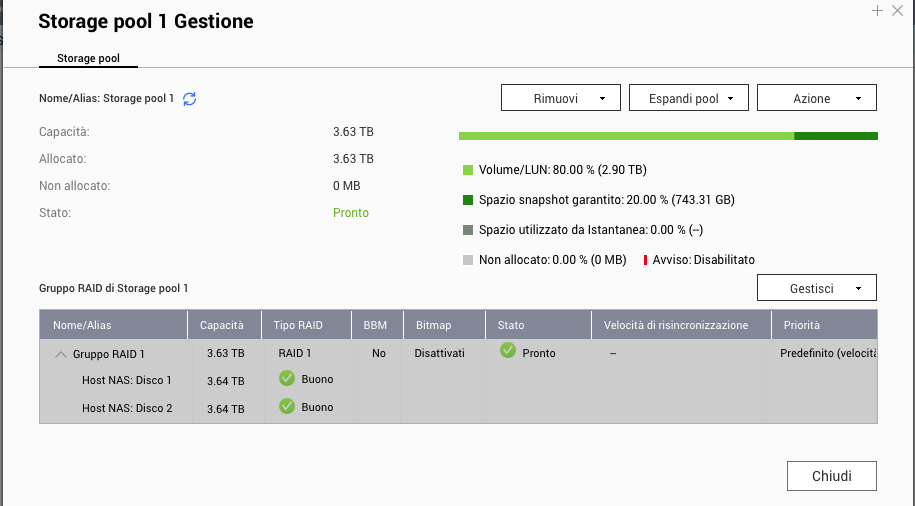Select the Host NAS: Disco 1 row
The image size is (915, 506).
(x=127, y=380)
